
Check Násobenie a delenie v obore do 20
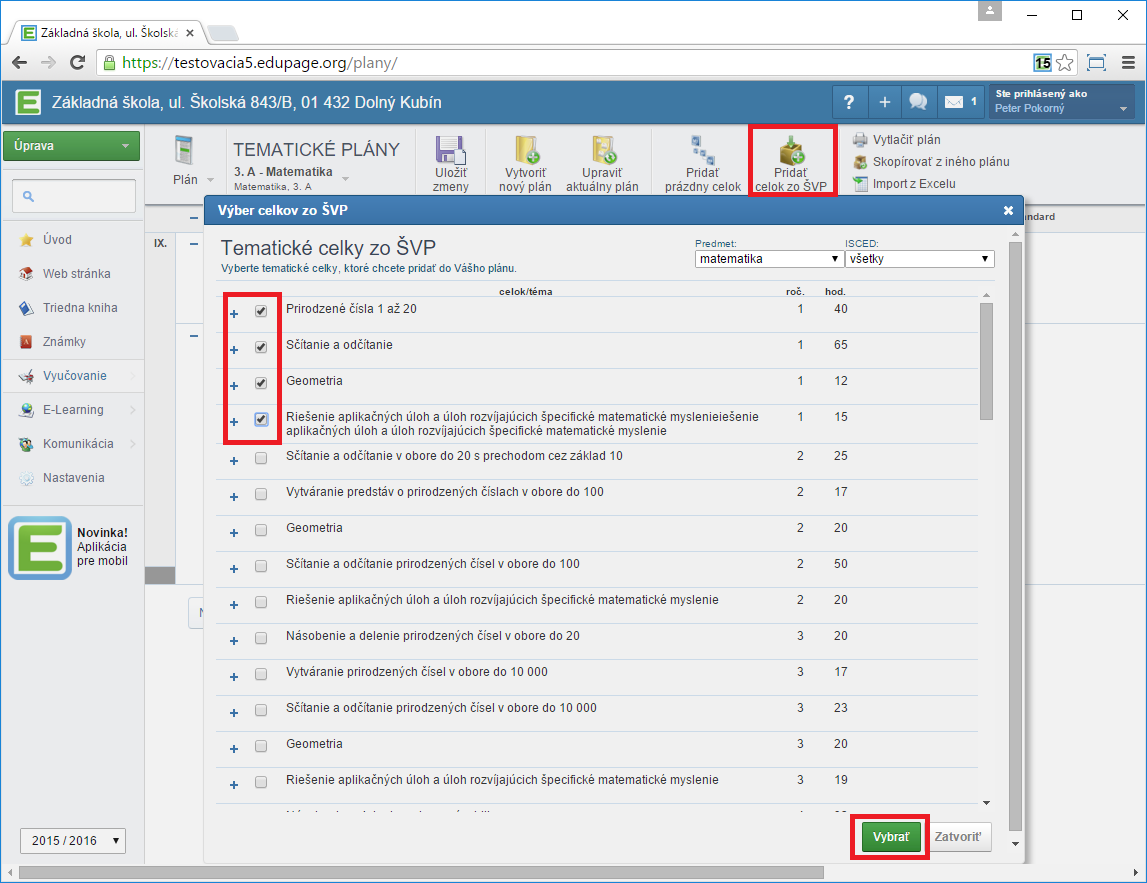click(261, 638)
